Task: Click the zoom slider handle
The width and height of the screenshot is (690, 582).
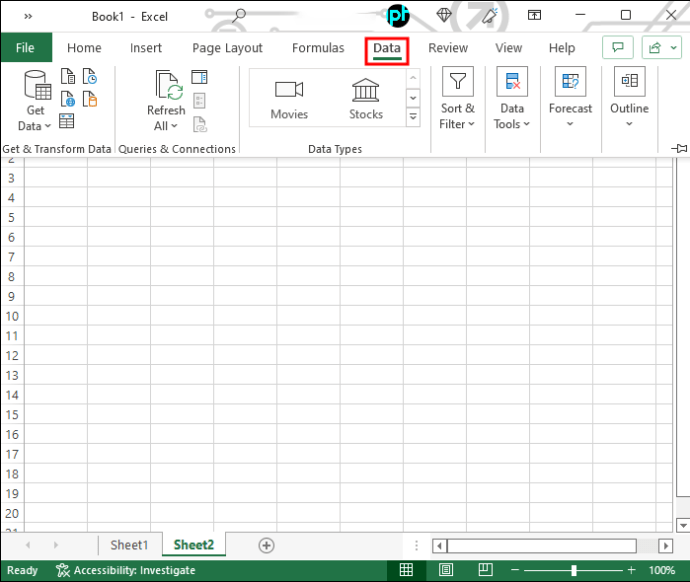Action: pyautogui.click(x=574, y=570)
